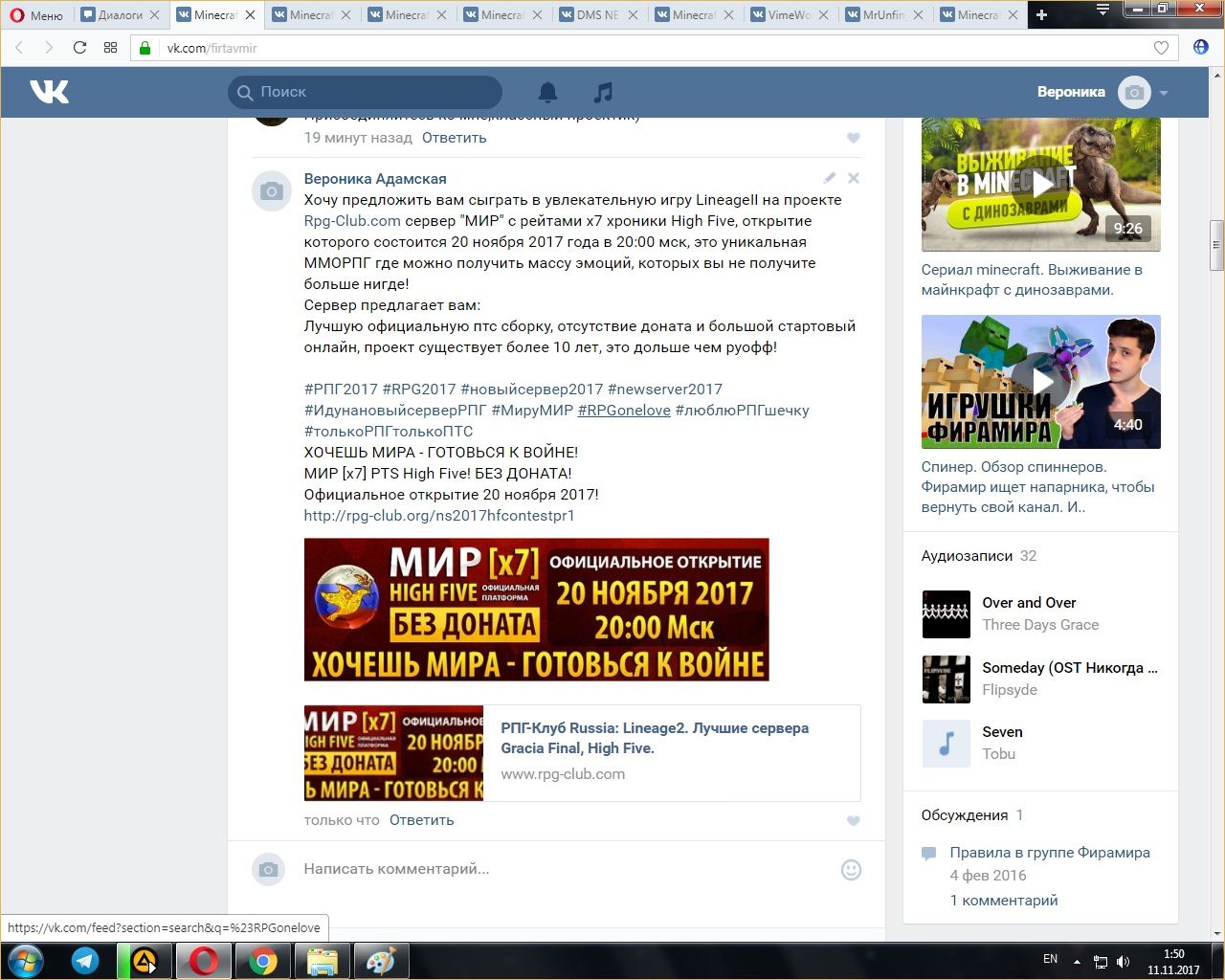Open the Правила в группе Фирамира discussion
The width and height of the screenshot is (1225, 980).
click(1050, 853)
